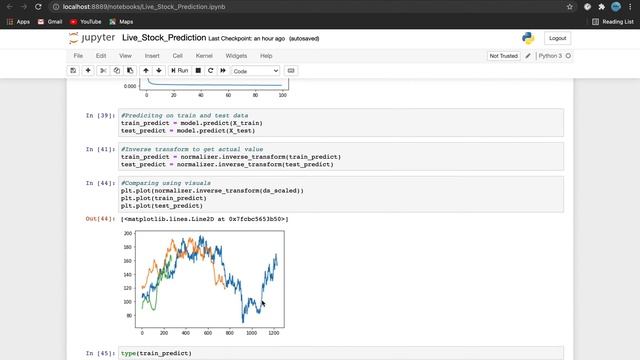Click the Jupyter logo
The height and width of the screenshot is (360, 640).
coord(92,38)
